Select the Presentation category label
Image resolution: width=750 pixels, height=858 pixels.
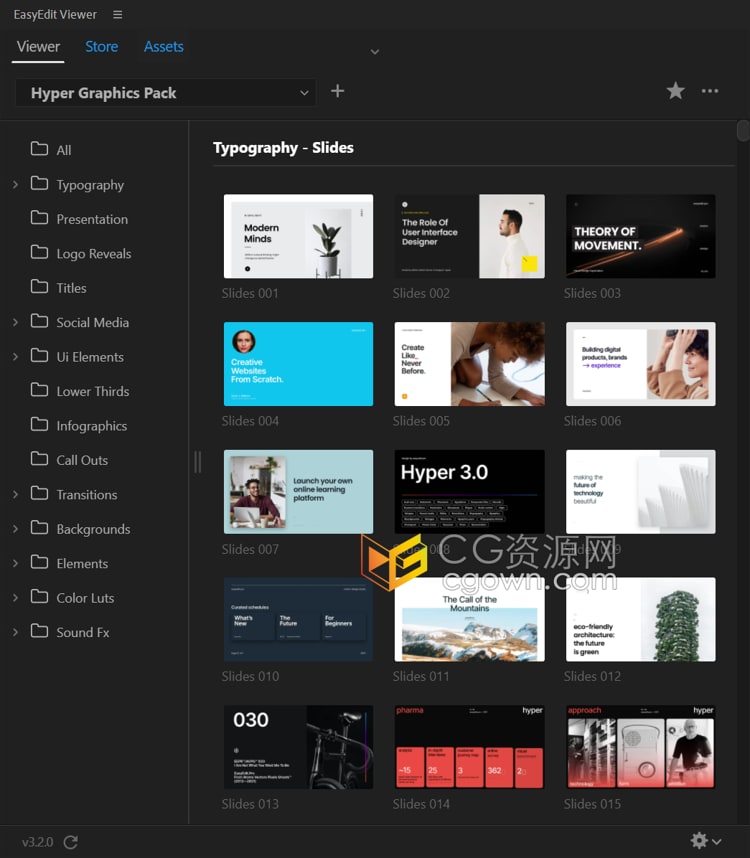(92, 219)
